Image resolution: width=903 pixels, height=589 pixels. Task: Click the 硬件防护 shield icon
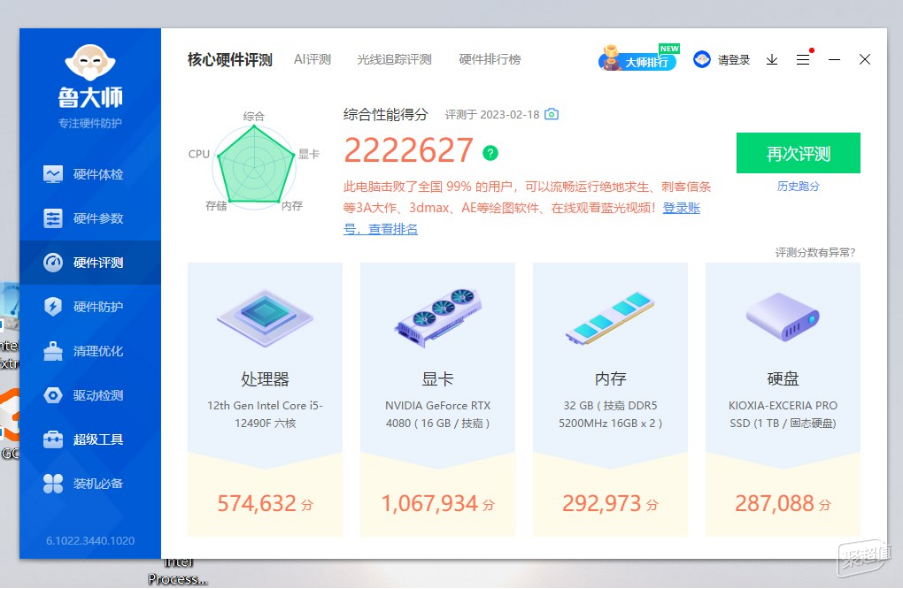(x=53, y=307)
